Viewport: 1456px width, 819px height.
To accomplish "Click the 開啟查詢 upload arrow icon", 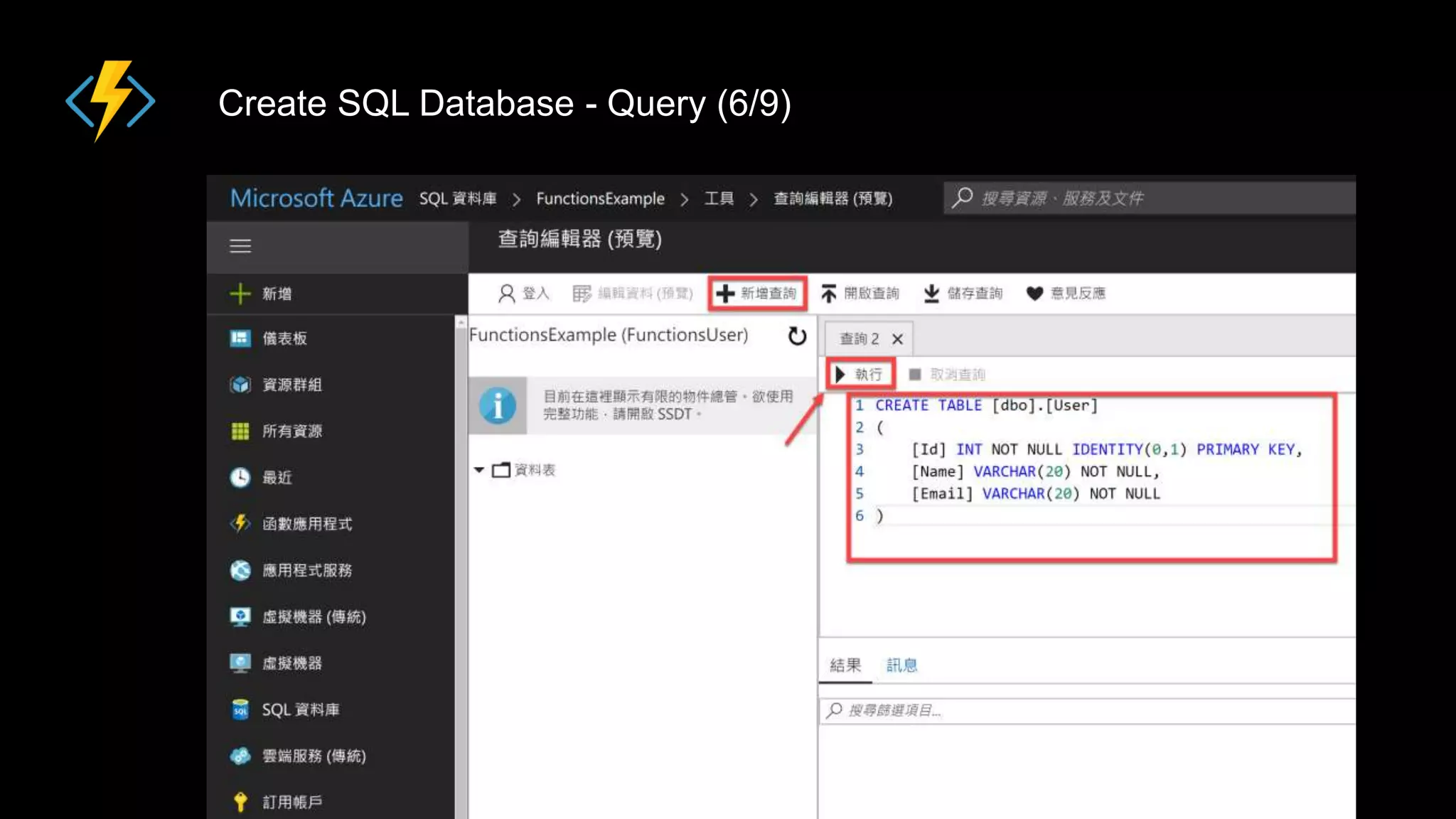I will pyautogui.click(x=828, y=294).
